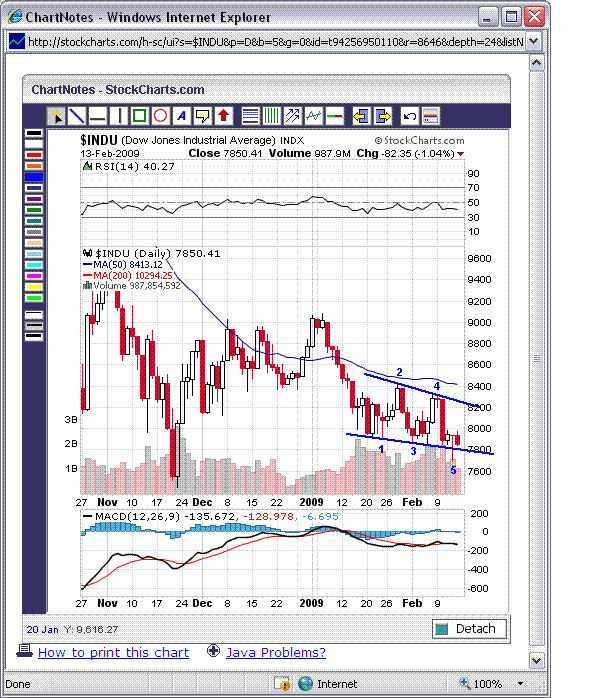Viewport: 600px width, 698px height.
Task: Choose the magenta color swatch
Action: tap(34, 276)
